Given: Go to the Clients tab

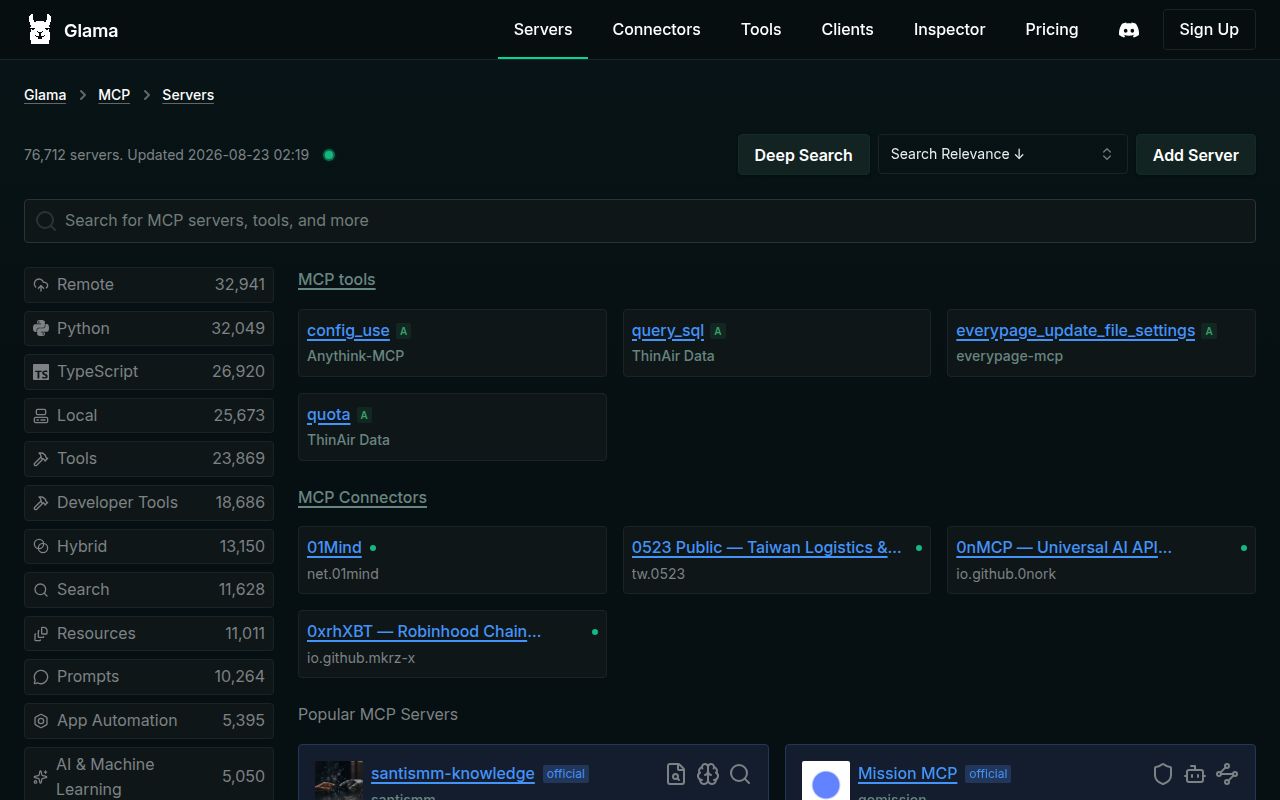Looking at the screenshot, I should coord(847,30).
